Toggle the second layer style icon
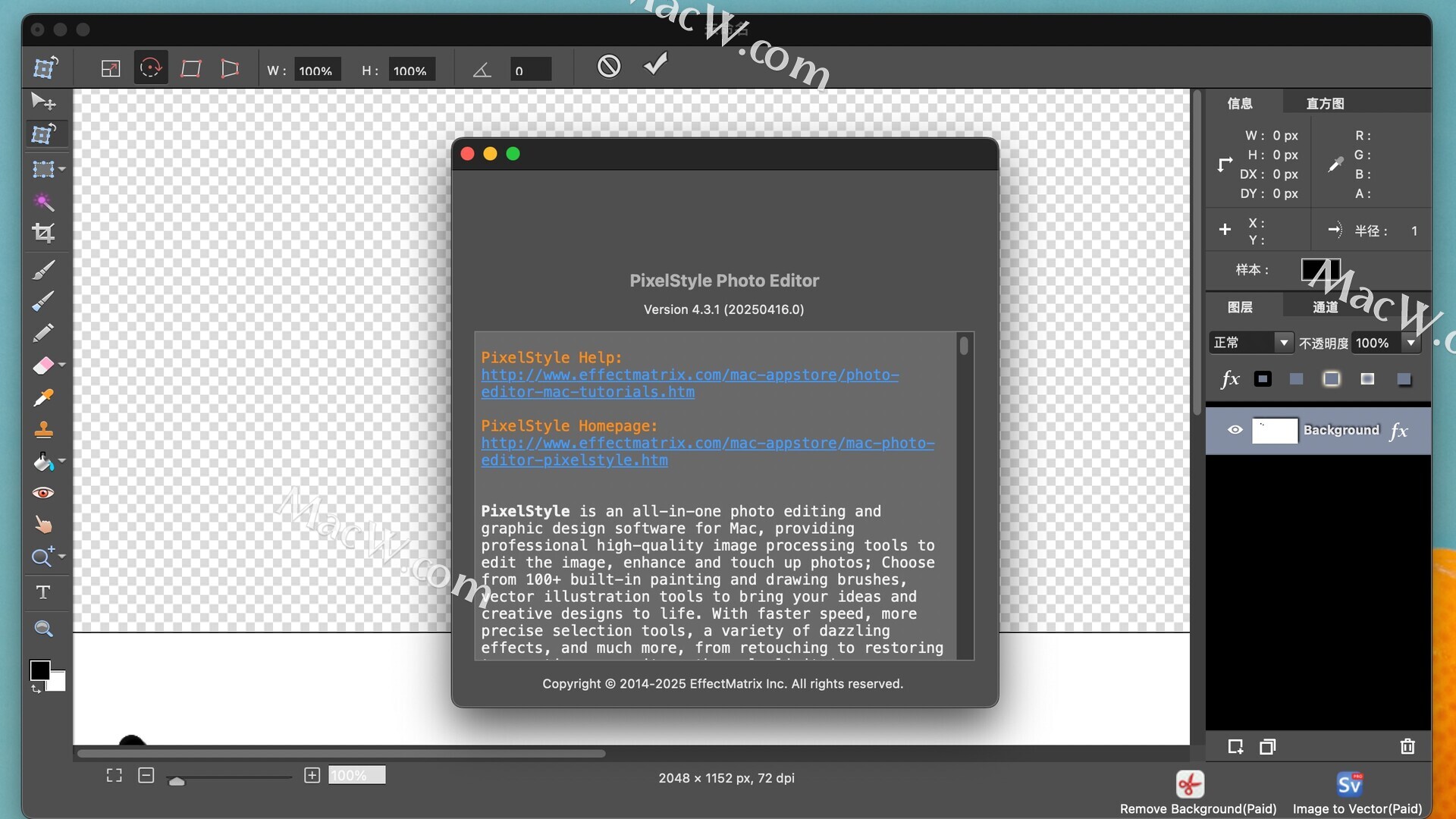The image size is (1456, 819). tap(1297, 379)
